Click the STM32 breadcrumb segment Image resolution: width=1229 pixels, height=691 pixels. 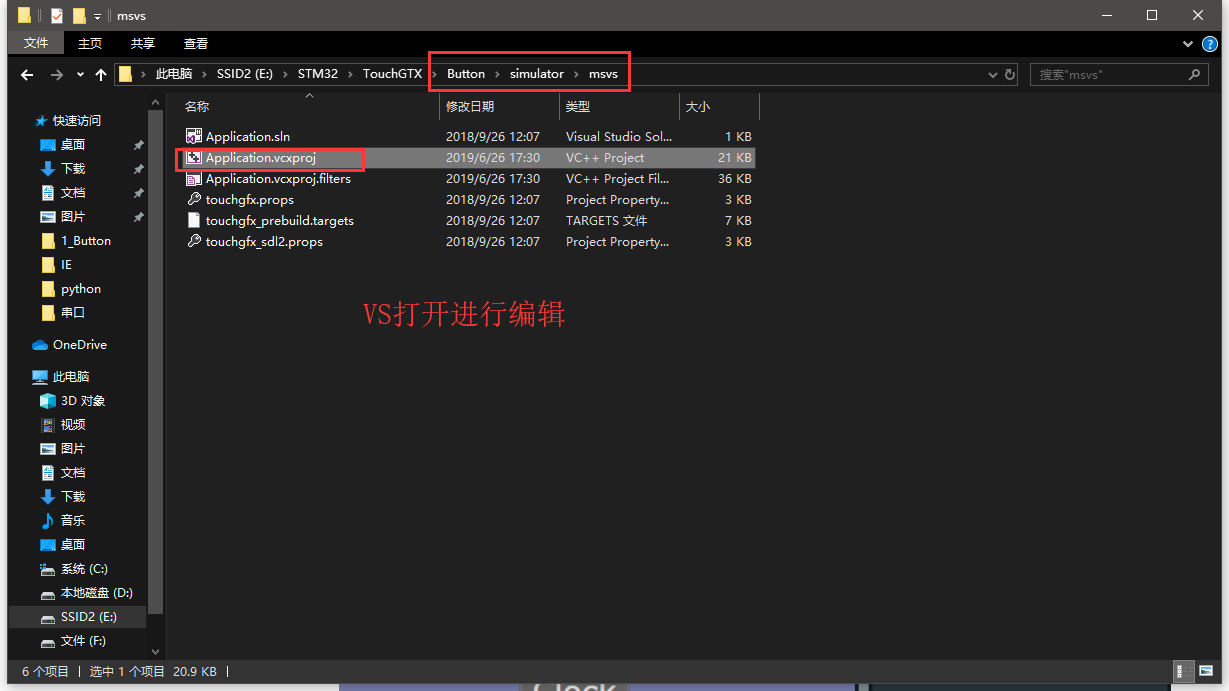pyautogui.click(x=318, y=74)
